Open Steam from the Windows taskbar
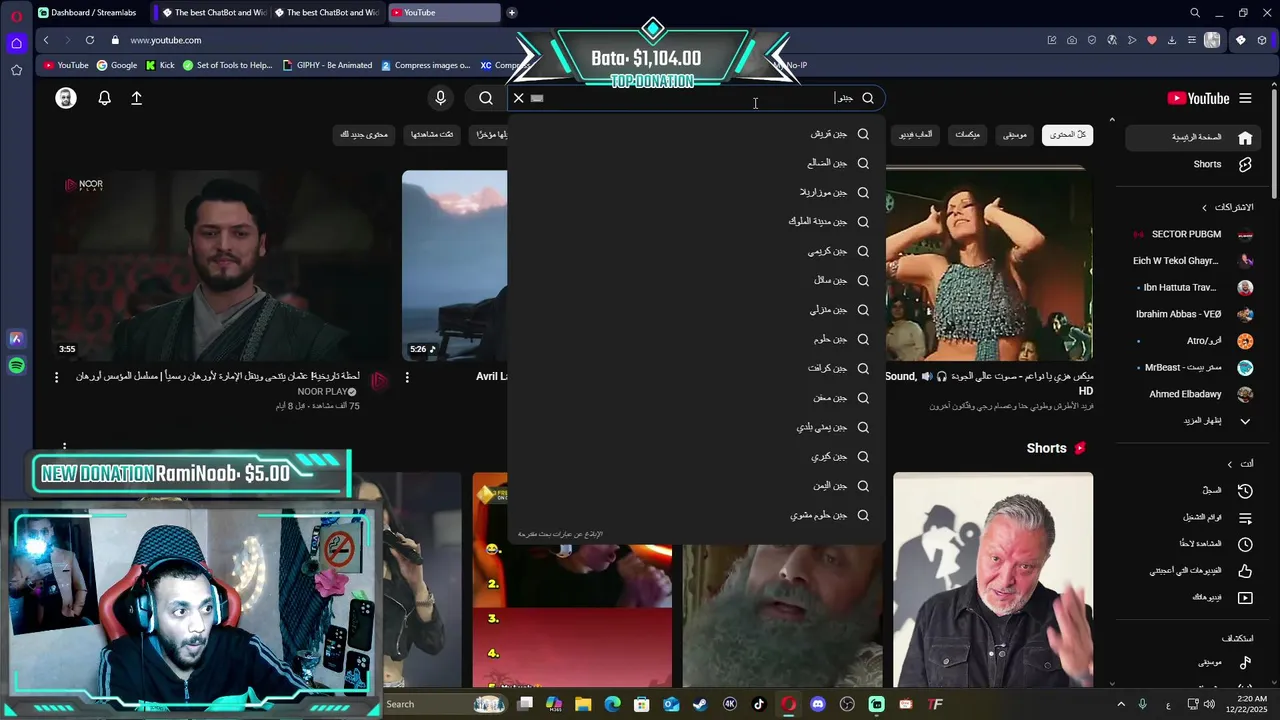The image size is (1280, 720). tap(700, 704)
